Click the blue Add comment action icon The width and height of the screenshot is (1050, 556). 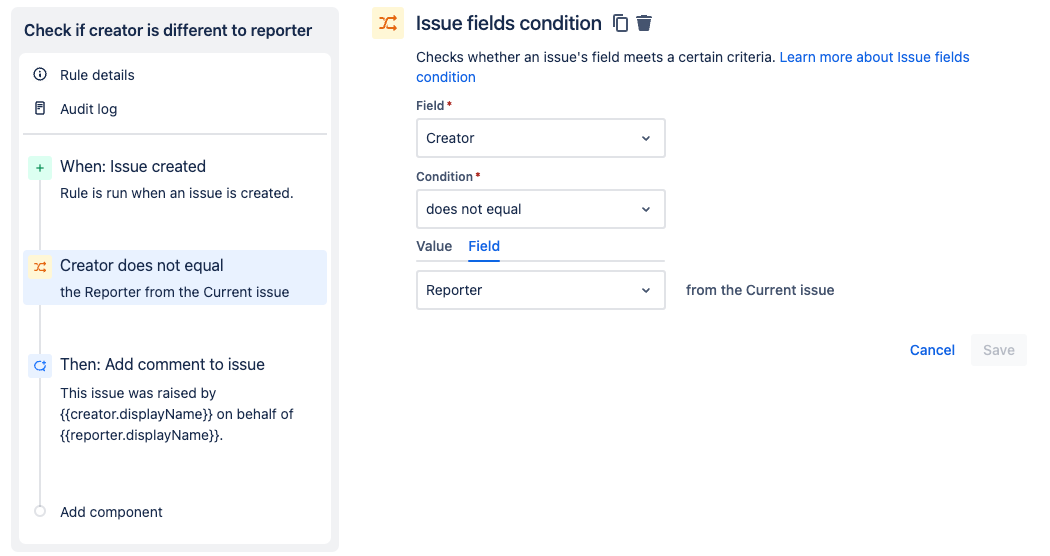pyautogui.click(x=40, y=366)
